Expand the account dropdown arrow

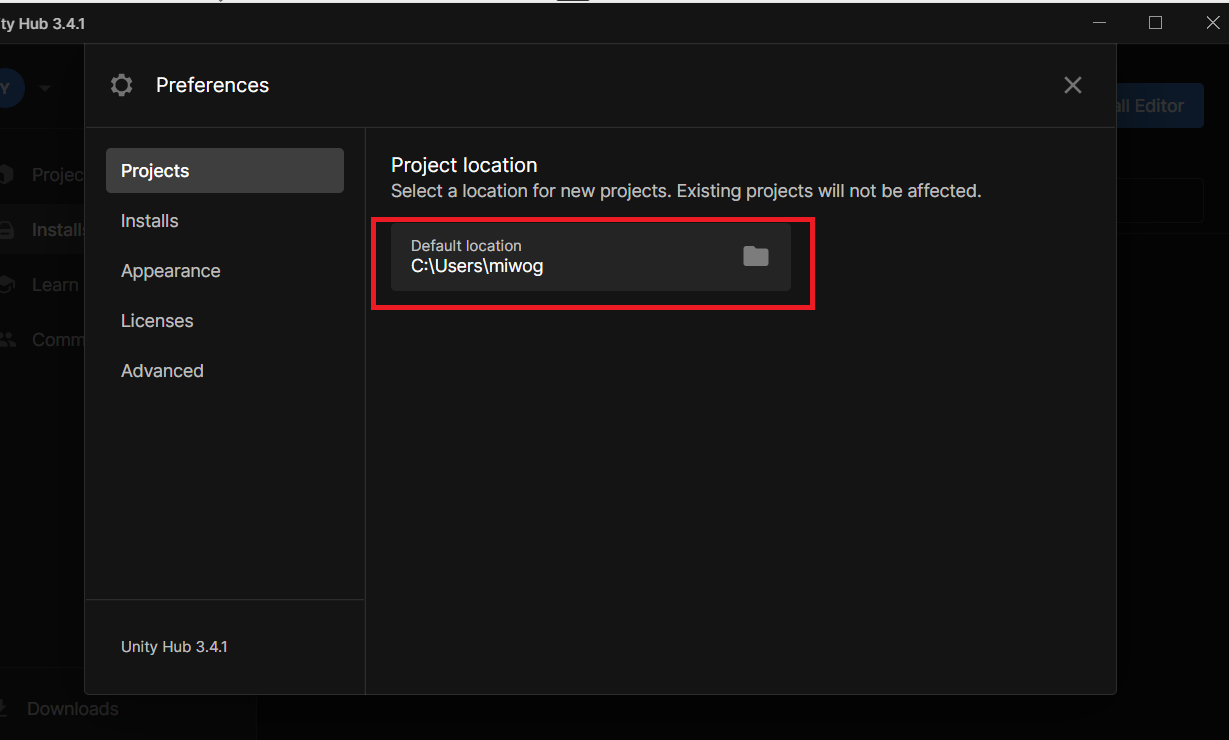[x=44, y=88]
